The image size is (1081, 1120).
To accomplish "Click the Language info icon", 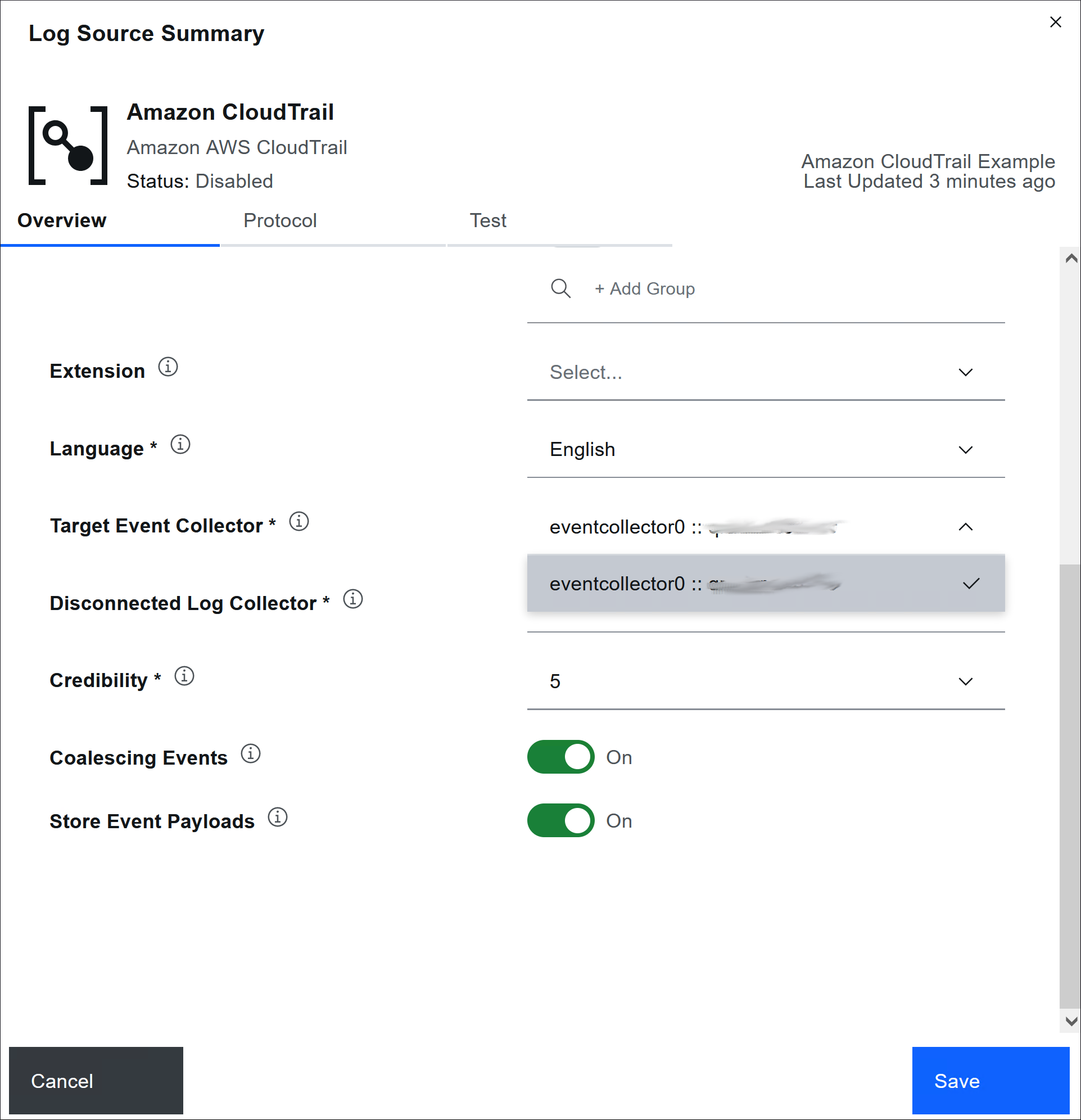I will (x=180, y=445).
